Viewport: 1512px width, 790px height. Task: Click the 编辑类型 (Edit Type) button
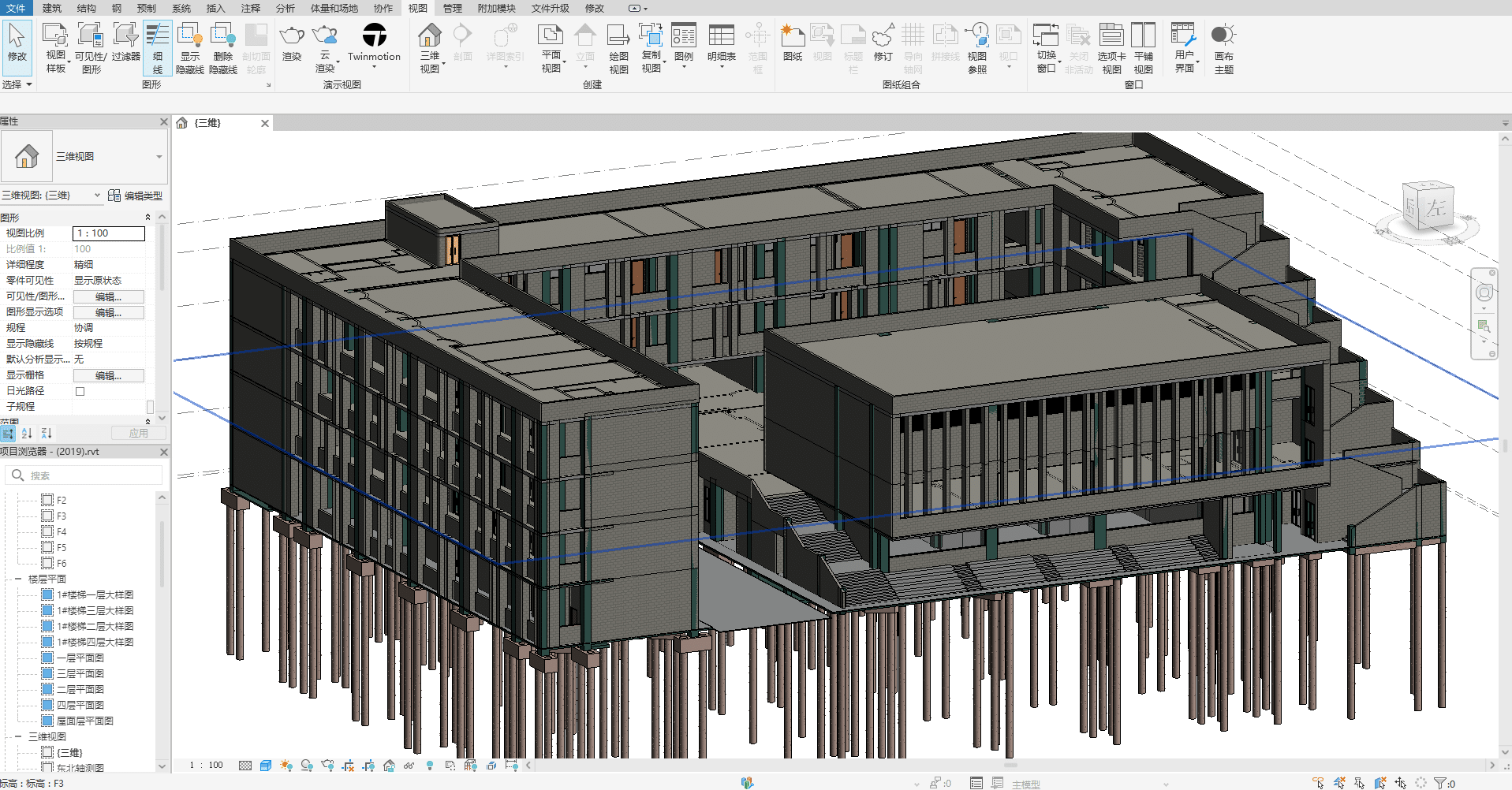[136, 196]
